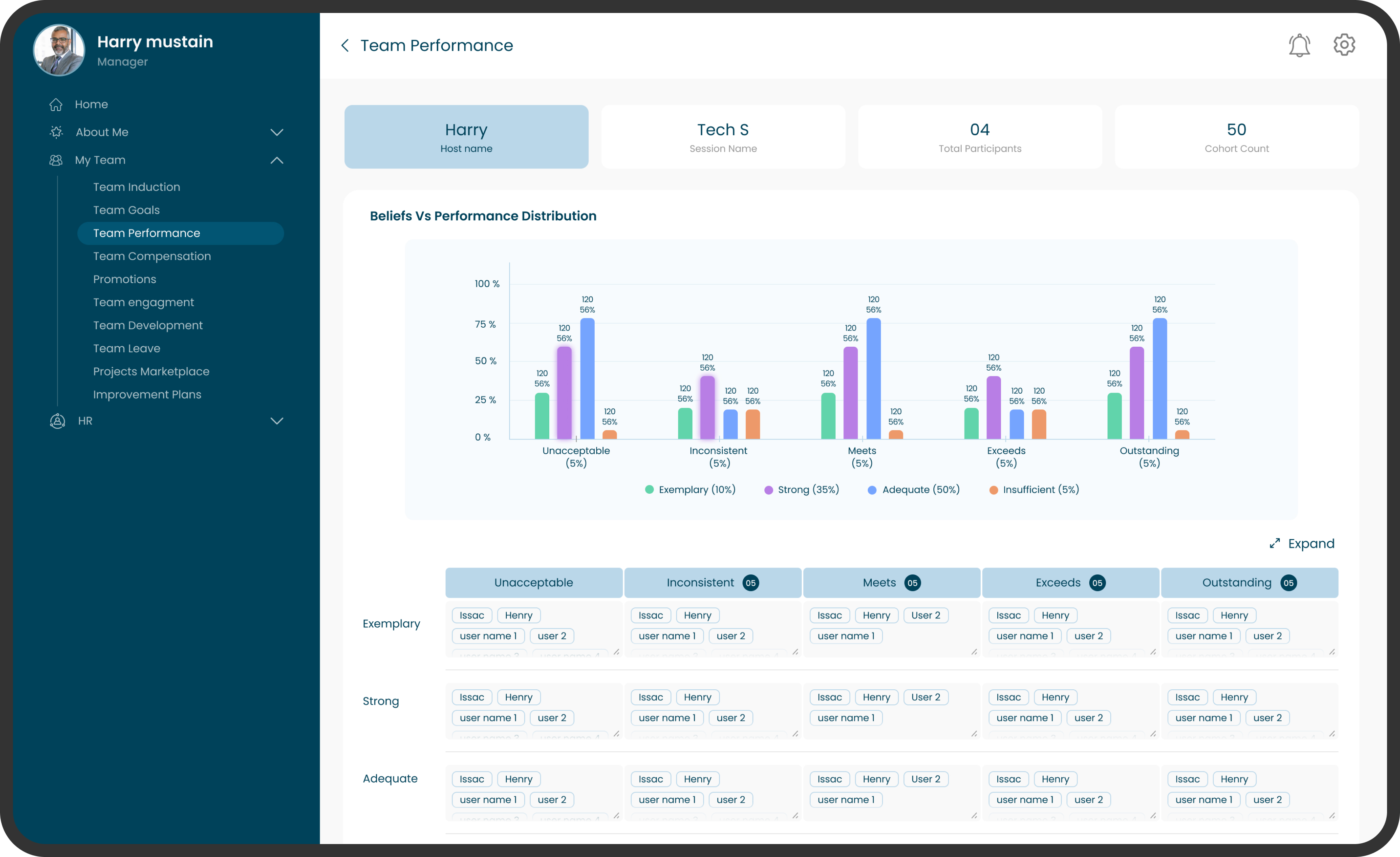1400x857 pixels.
Task: Open Team Compensation in sidebar
Action: pos(152,256)
